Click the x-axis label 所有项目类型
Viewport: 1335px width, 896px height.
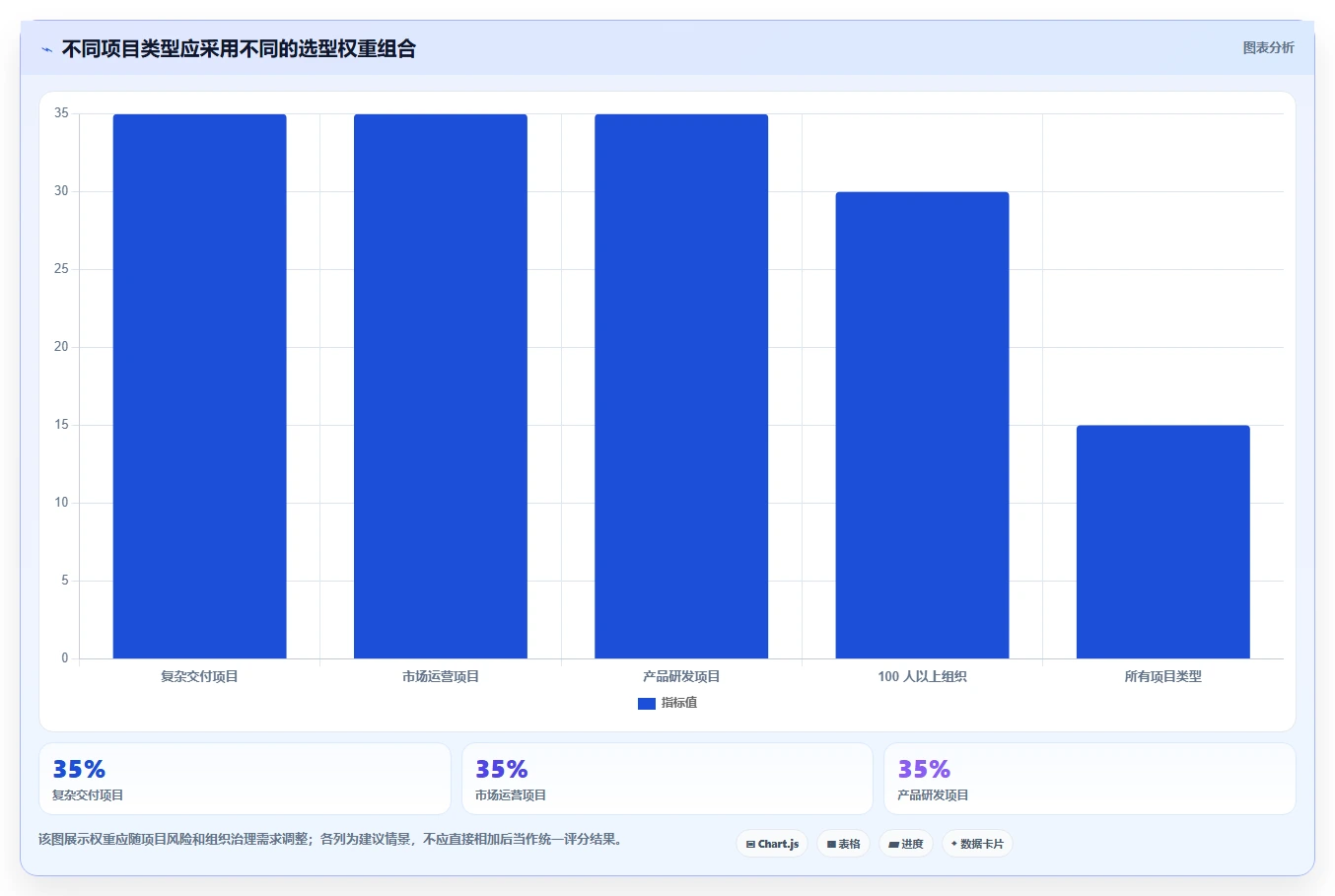click(1163, 676)
